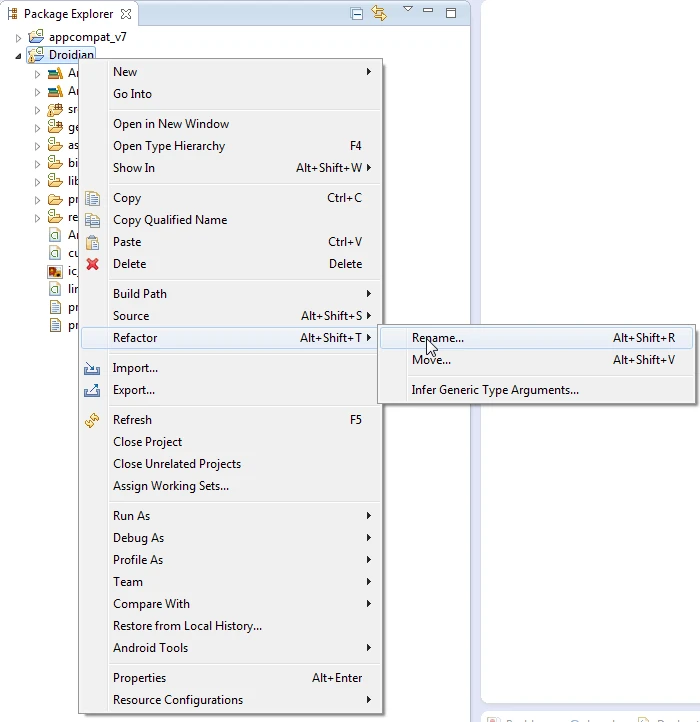Maximize the Package Explorer view
Viewport: 700px width, 722px height.
(451, 13)
